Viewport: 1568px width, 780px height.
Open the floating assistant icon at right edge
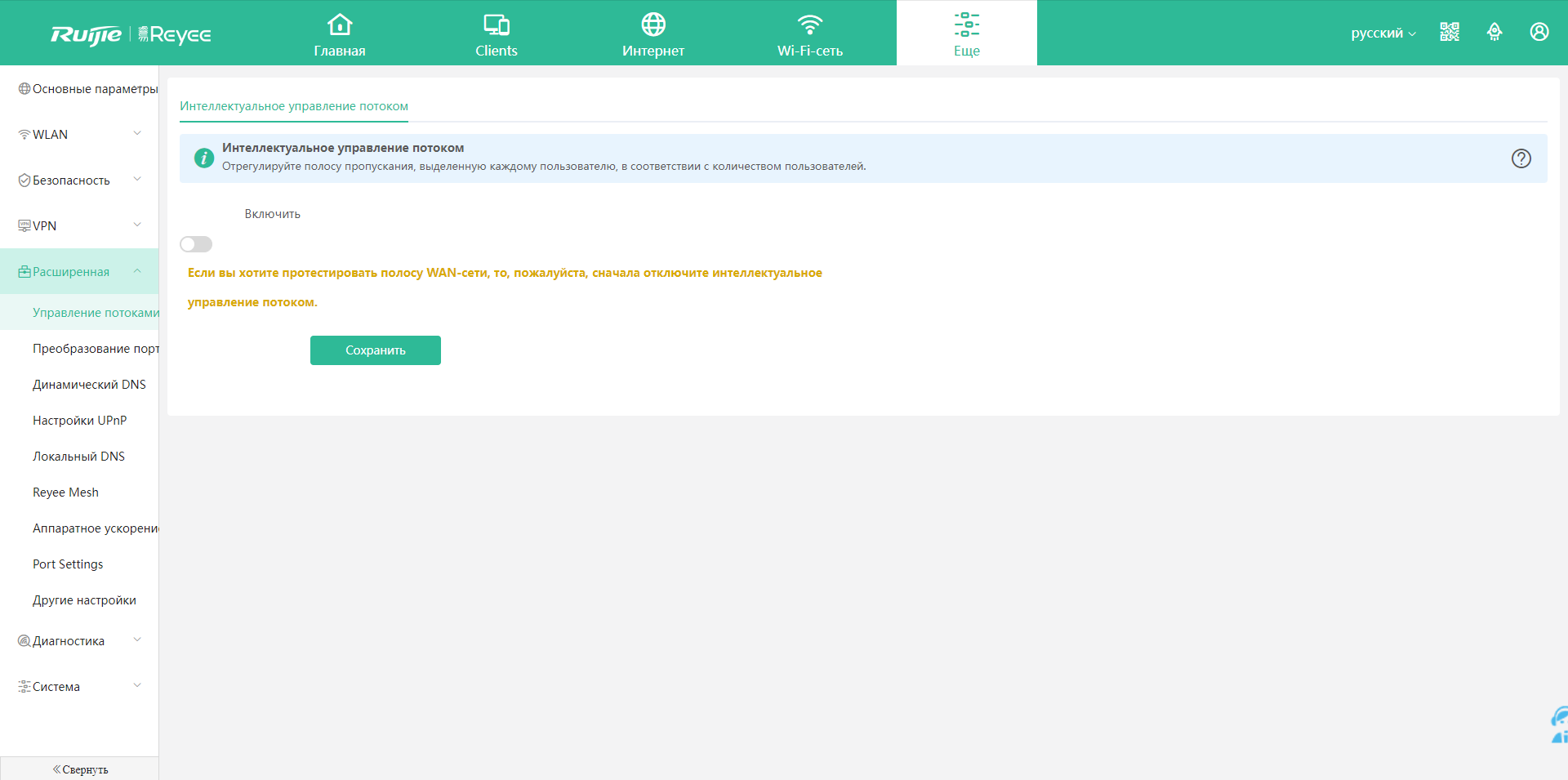click(1559, 725)
